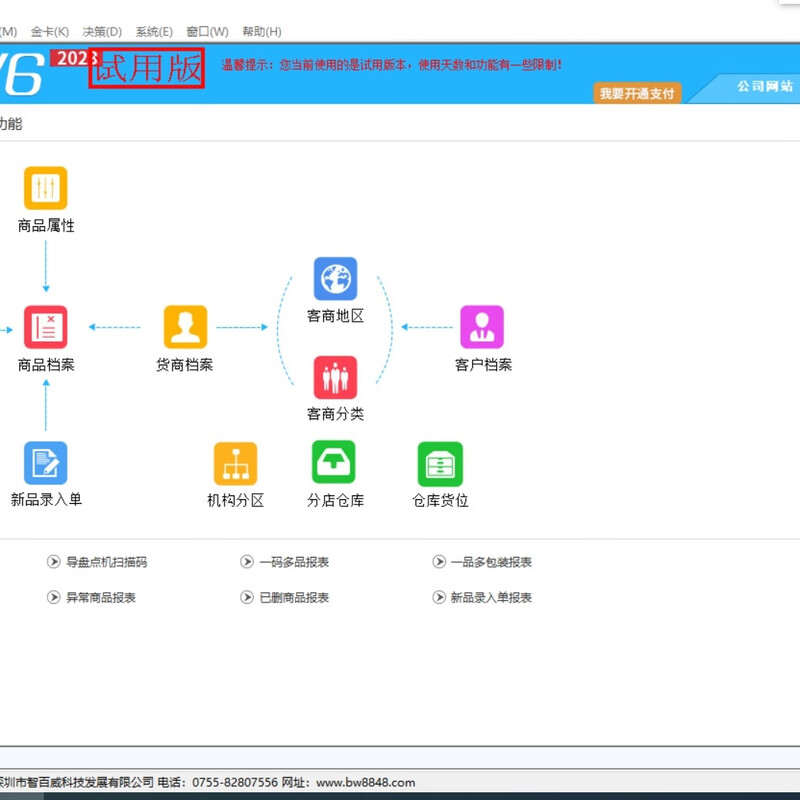Open the 商品属性 icon
Viewport: 800px width, 800px height.
(46, 188)
